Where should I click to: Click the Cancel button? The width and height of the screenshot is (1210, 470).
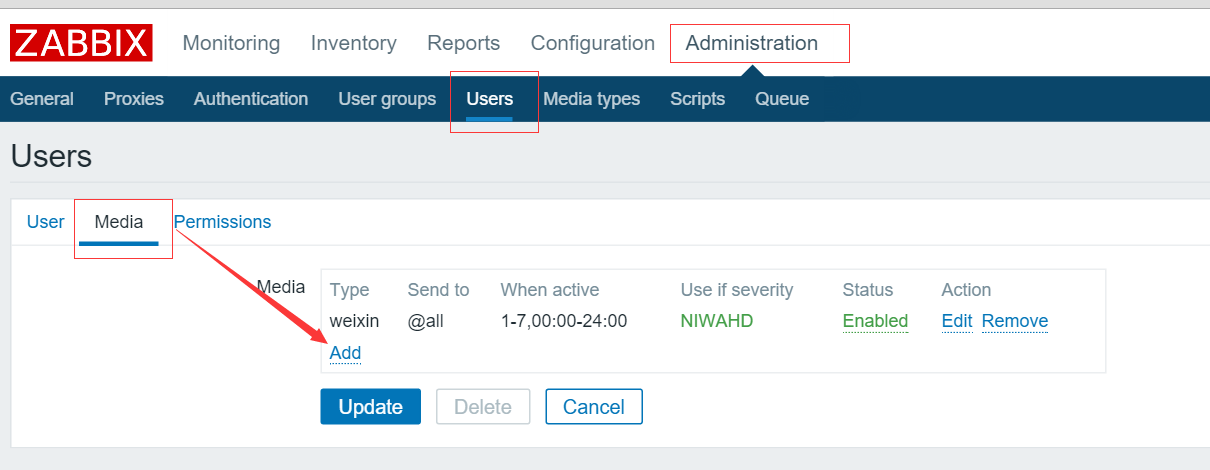pos(594,407)
